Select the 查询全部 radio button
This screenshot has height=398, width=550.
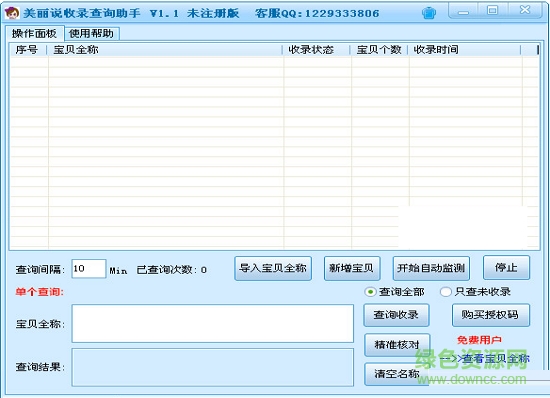point(370,292)
